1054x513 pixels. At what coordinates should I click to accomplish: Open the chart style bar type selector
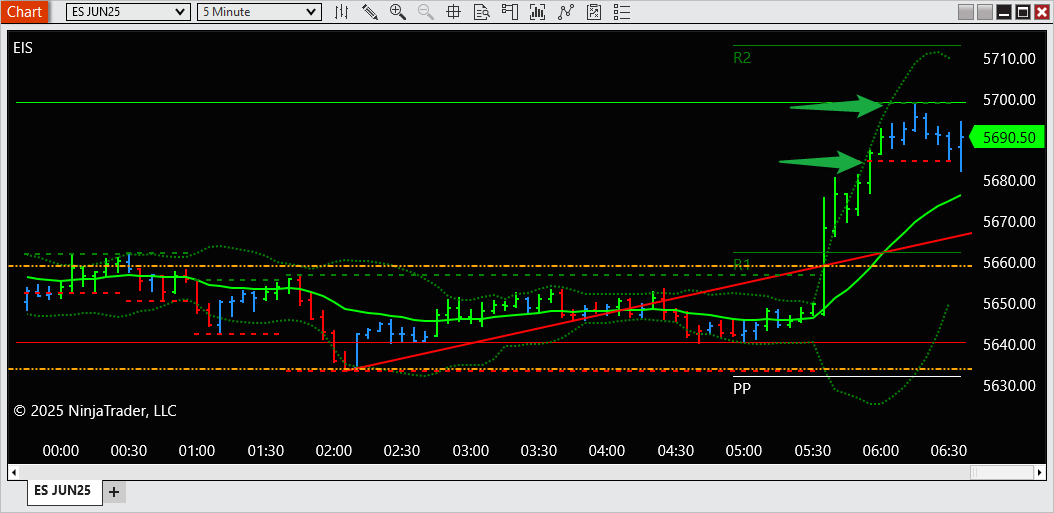(342, 11)
